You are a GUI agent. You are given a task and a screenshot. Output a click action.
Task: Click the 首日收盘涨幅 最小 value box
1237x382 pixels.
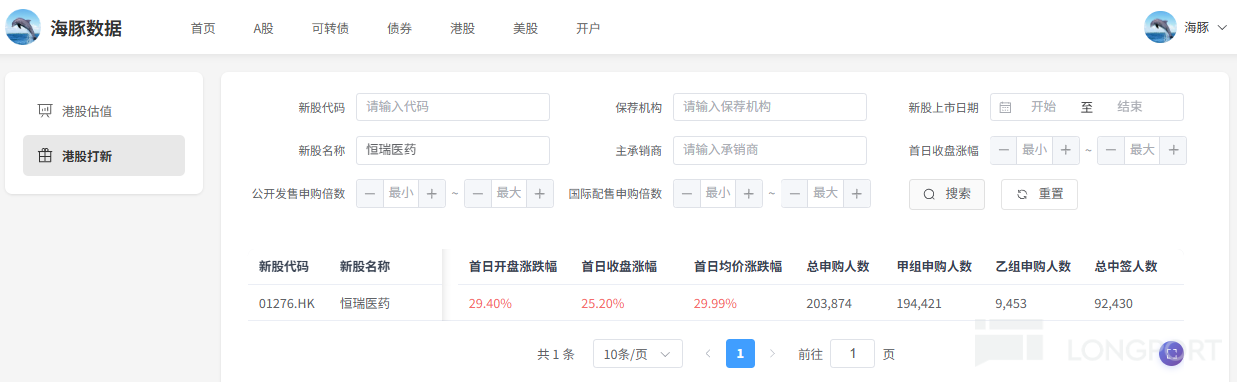tap(1035, 150)
